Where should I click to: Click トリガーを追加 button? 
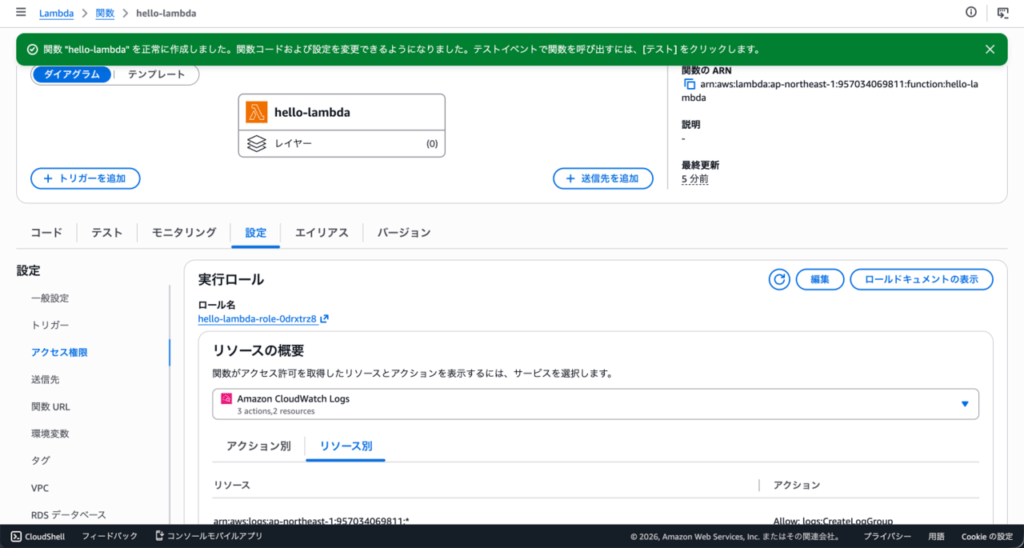click(86, 178)
